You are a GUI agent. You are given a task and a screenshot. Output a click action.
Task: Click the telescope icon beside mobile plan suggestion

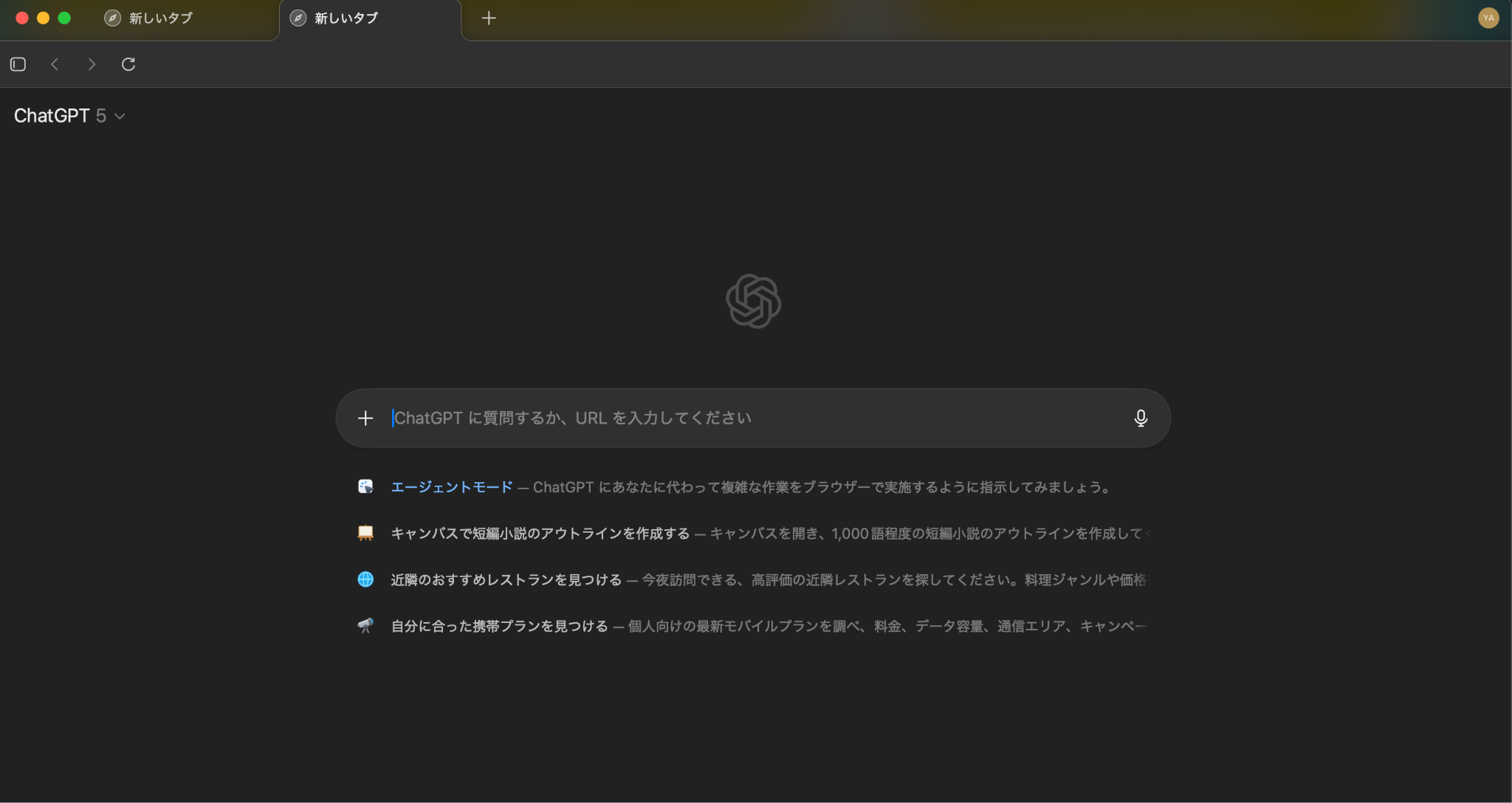click(365, 626)
